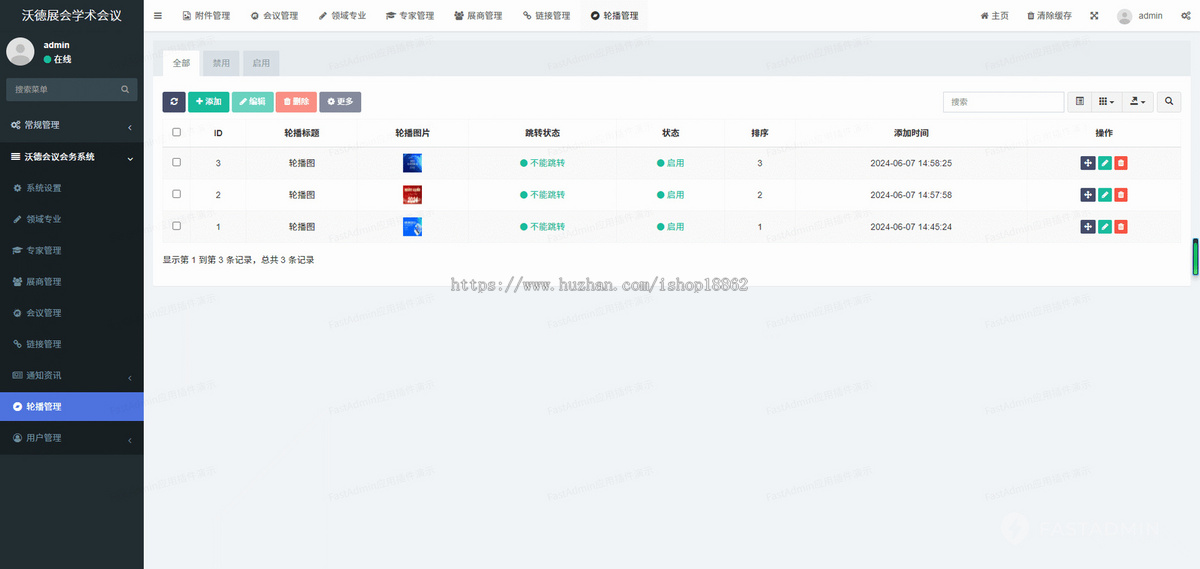Toggle the sidebar hamburger menu
Image resolution: width=1200 pixels, height=569 pixels.
click(158, 16)
